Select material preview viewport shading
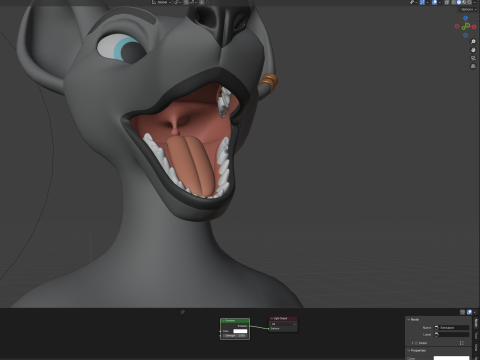Viewport: 480px width, 360px height. (x=464, y=2)
